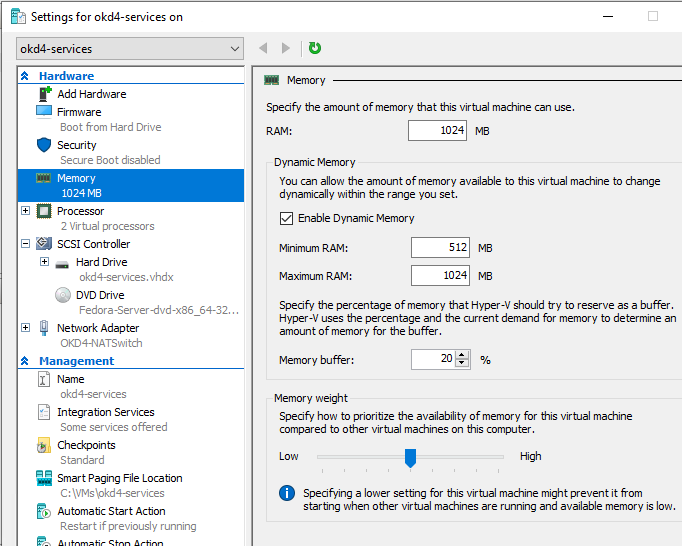Open Checkpoints settings
Viewport: 682px width, 546px height.
[x=86, y=445]
